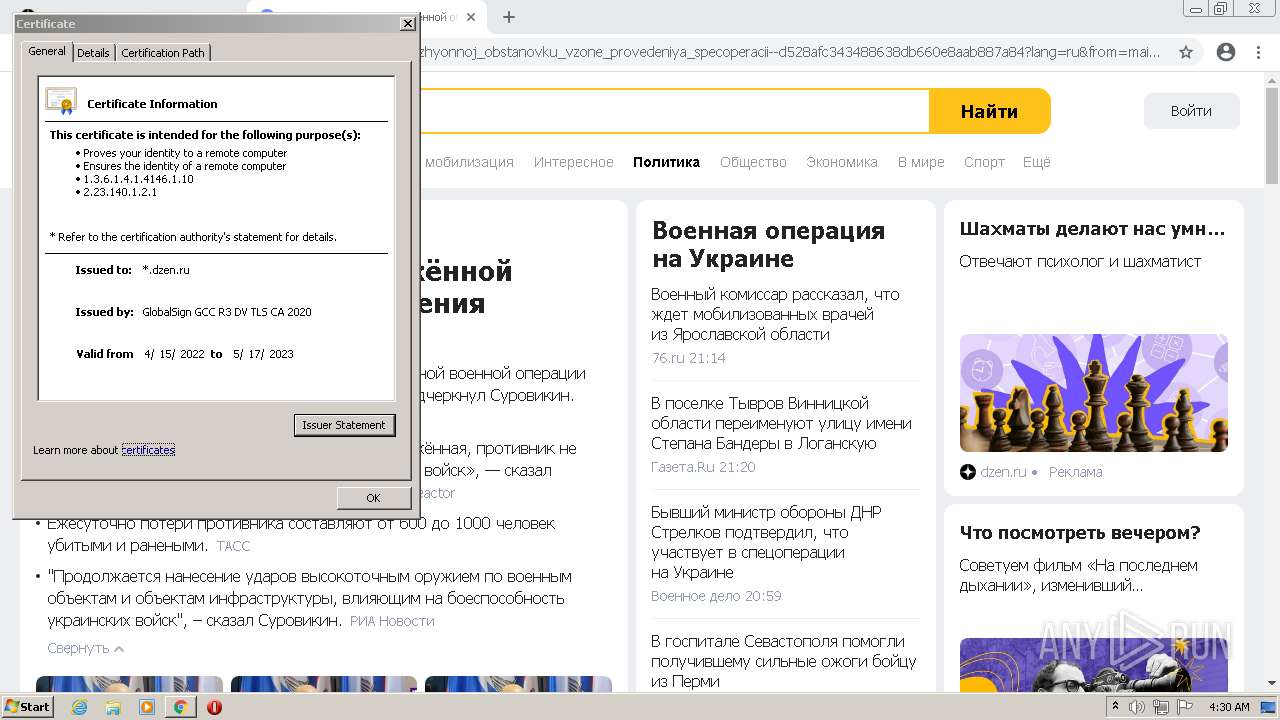Launch Internet Explorer from the taskbar

click(x=80, y=707)
